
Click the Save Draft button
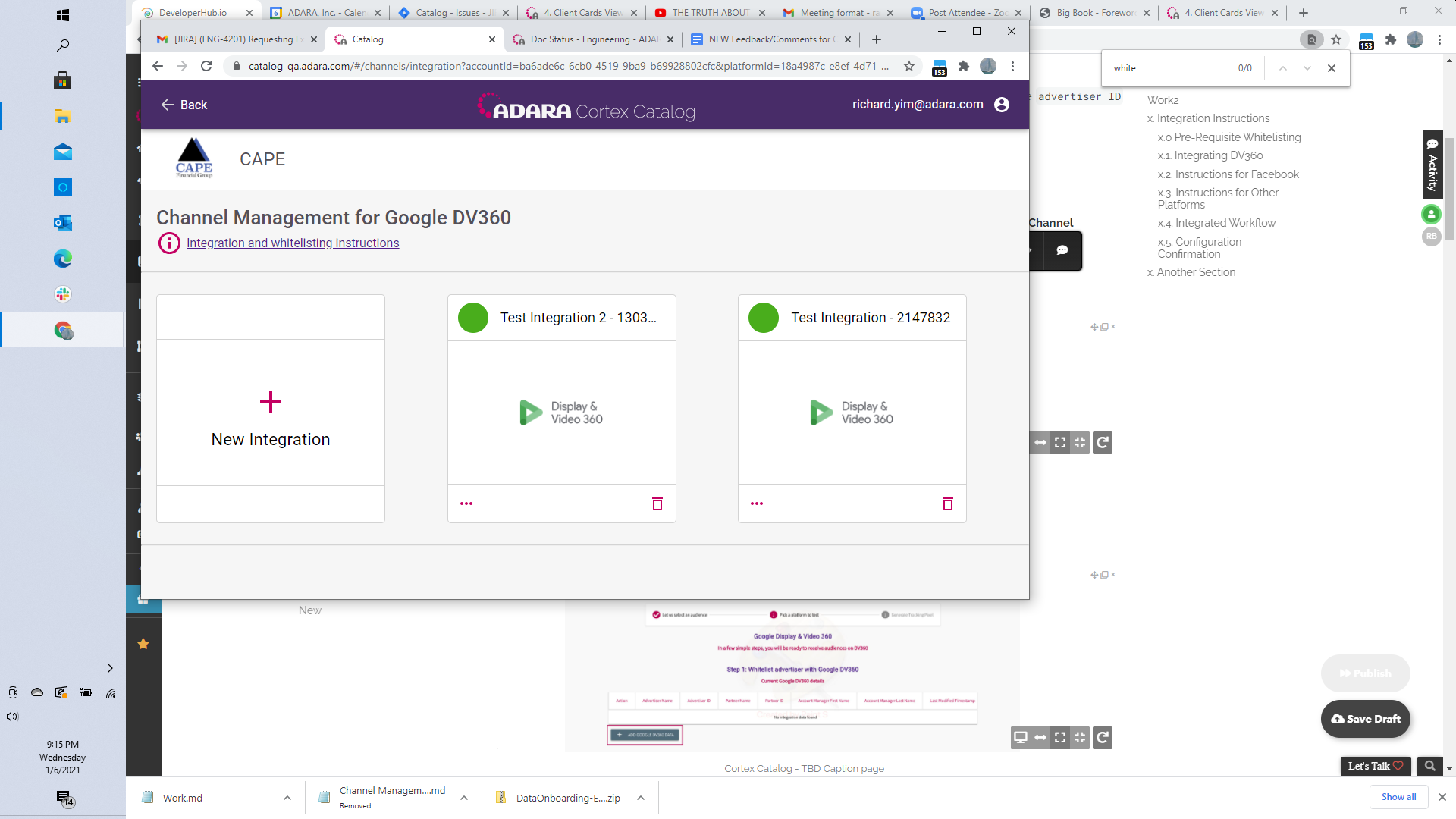pyautogui.click(x=1366, y=719)
